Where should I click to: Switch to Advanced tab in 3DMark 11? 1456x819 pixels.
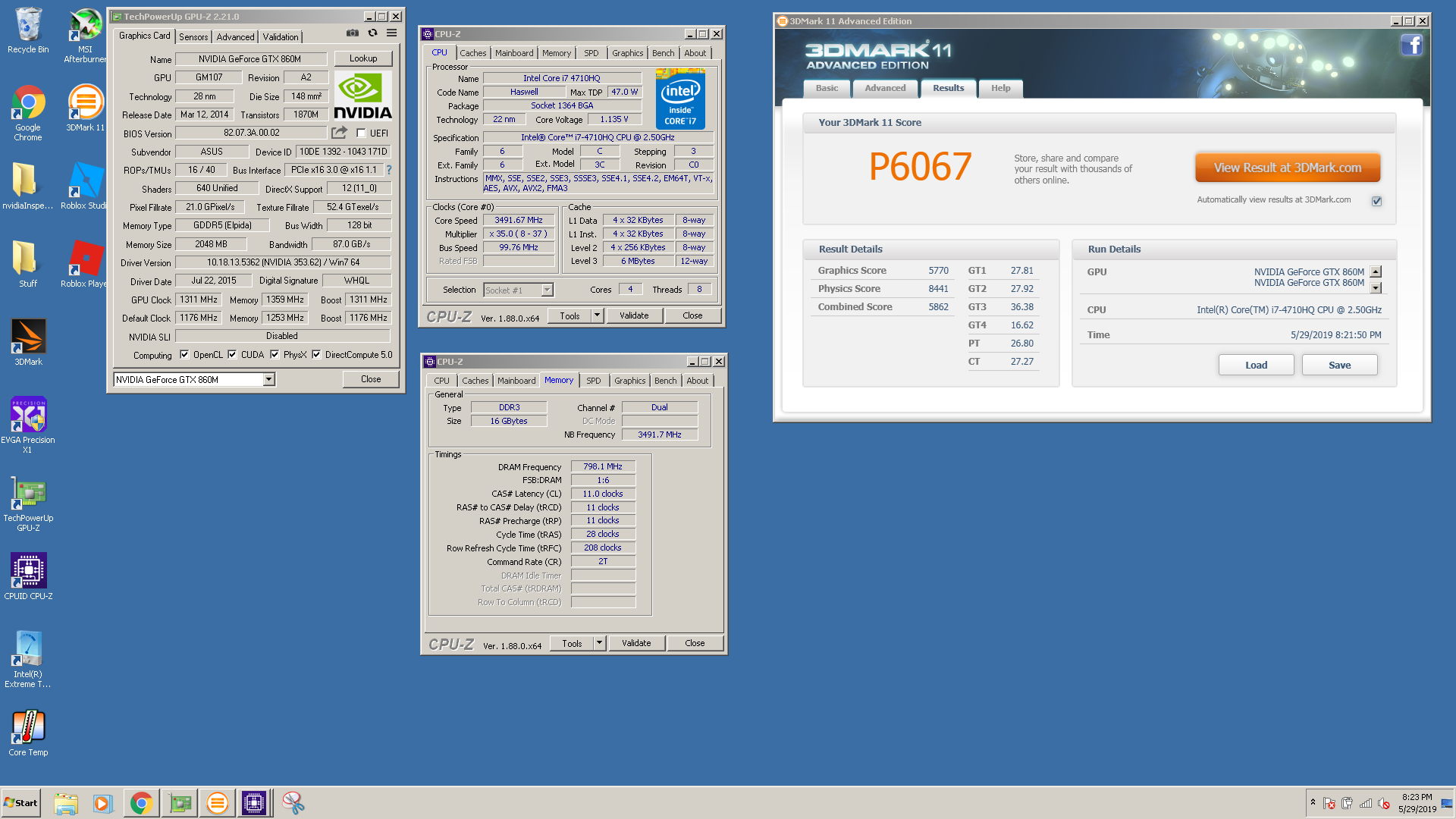coord(885,88)
